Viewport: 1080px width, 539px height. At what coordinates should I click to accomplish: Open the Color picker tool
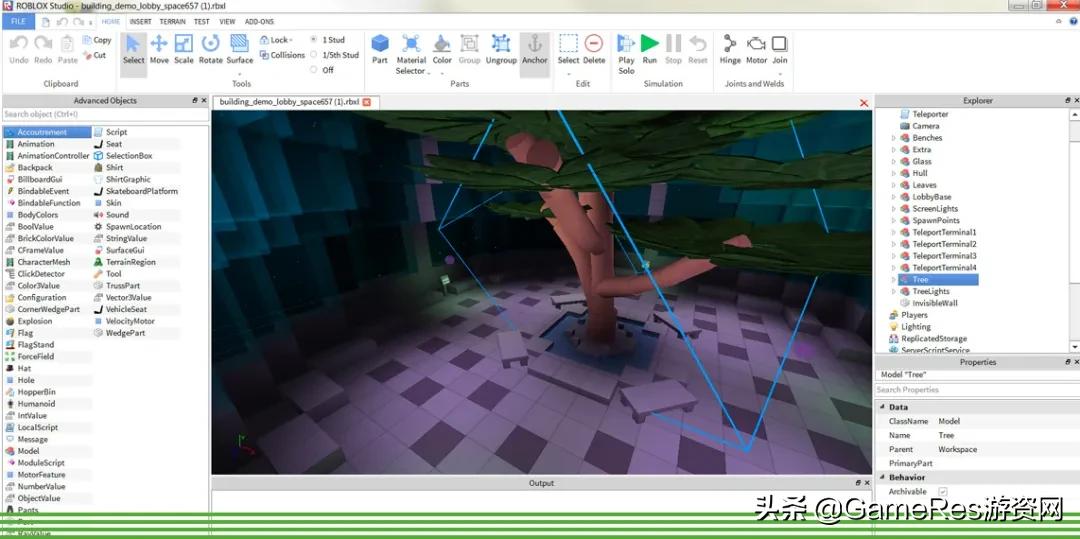(x=442, y=52)
